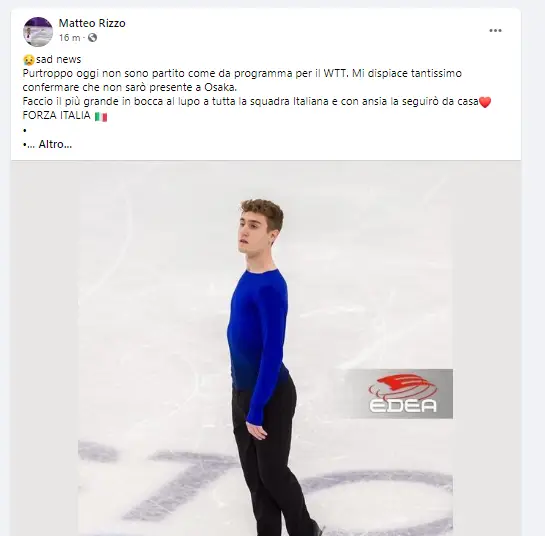
Task: Open the three-dot post options menu
Action: [x=495, y=31]
